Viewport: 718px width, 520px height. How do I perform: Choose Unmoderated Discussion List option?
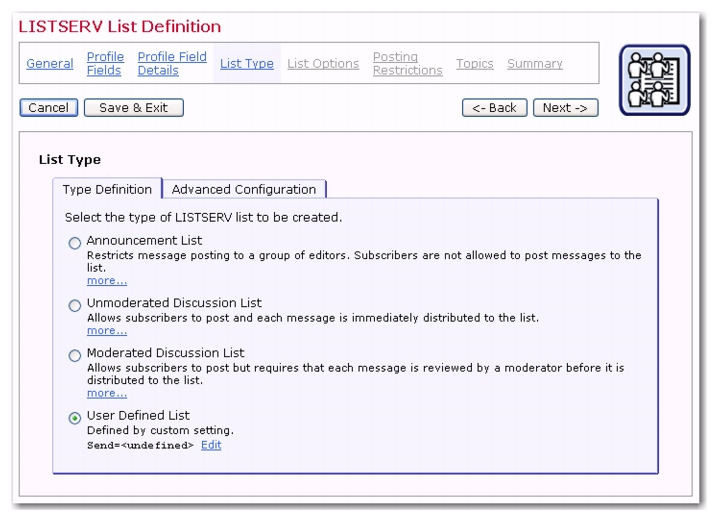tap(75, 305)
